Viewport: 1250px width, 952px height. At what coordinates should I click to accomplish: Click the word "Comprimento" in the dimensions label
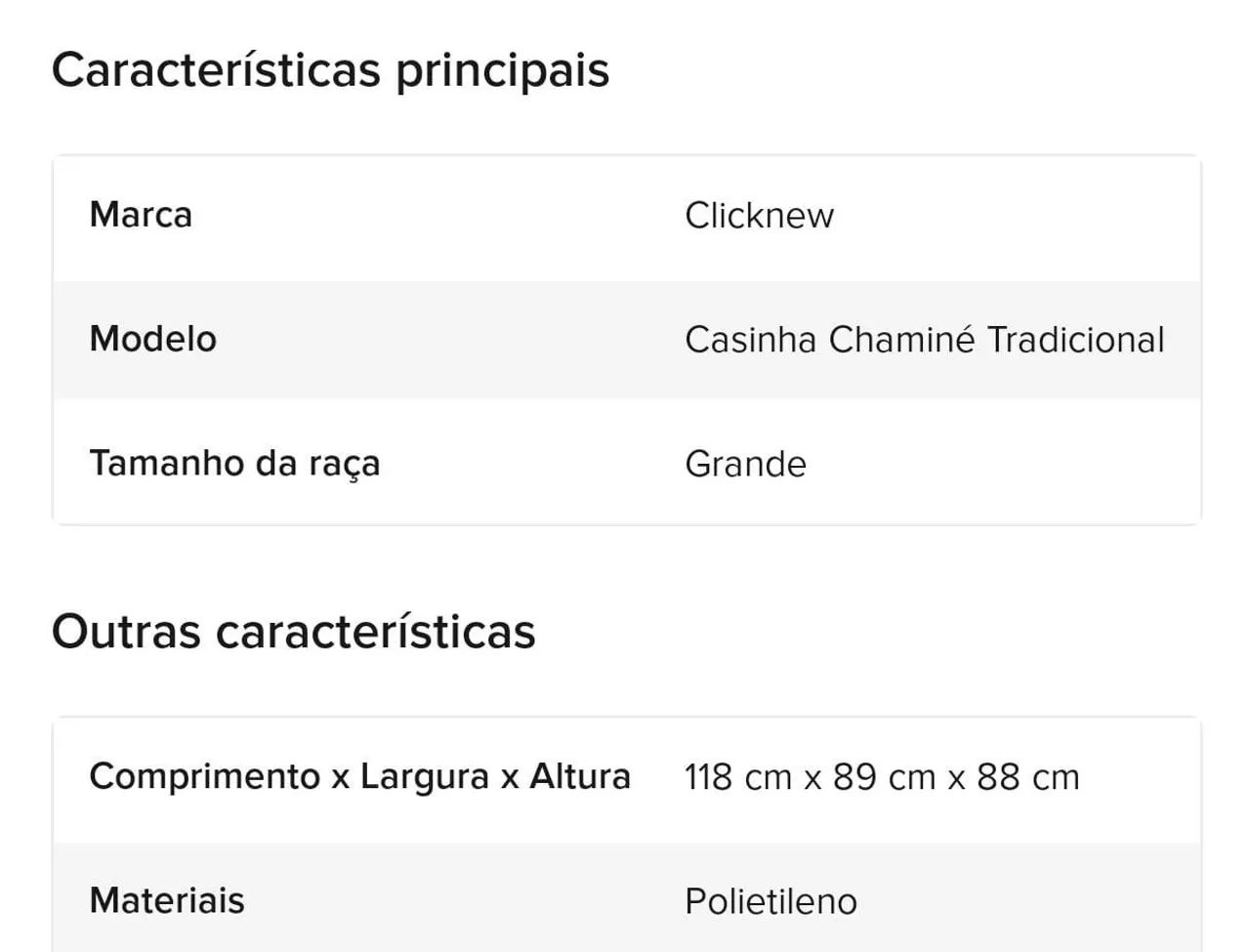pyautogui.click(x=205, y=777)
